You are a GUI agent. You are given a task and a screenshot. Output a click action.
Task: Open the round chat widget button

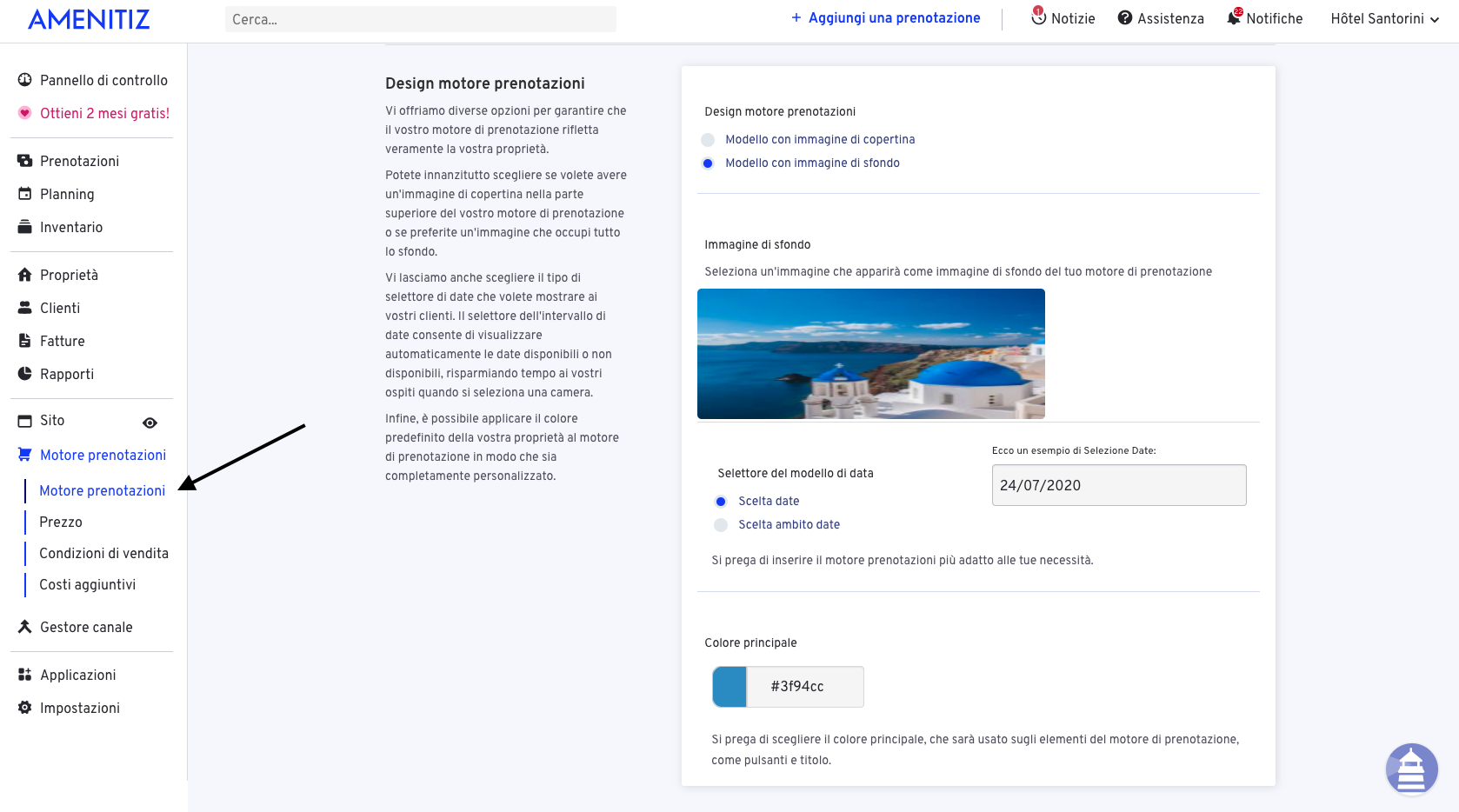(1411, 769)
